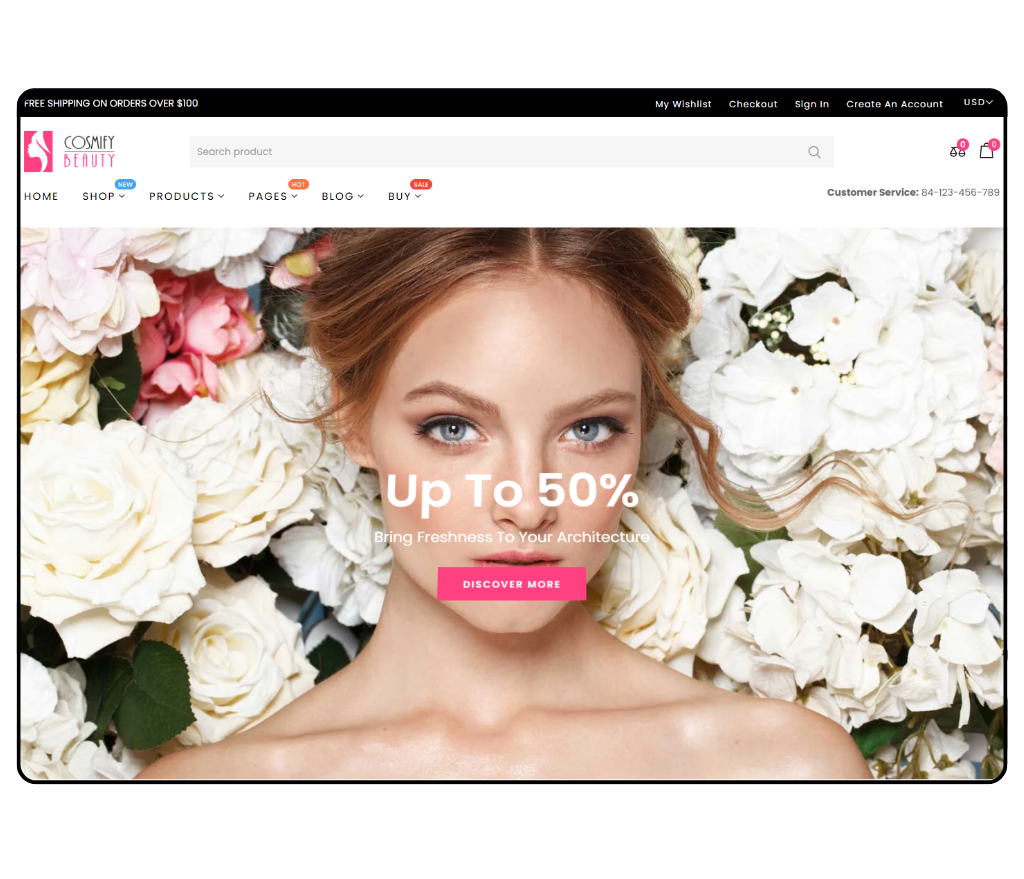Expand the Products menu dropdown

pyautogui.click(x=186, y=197)
